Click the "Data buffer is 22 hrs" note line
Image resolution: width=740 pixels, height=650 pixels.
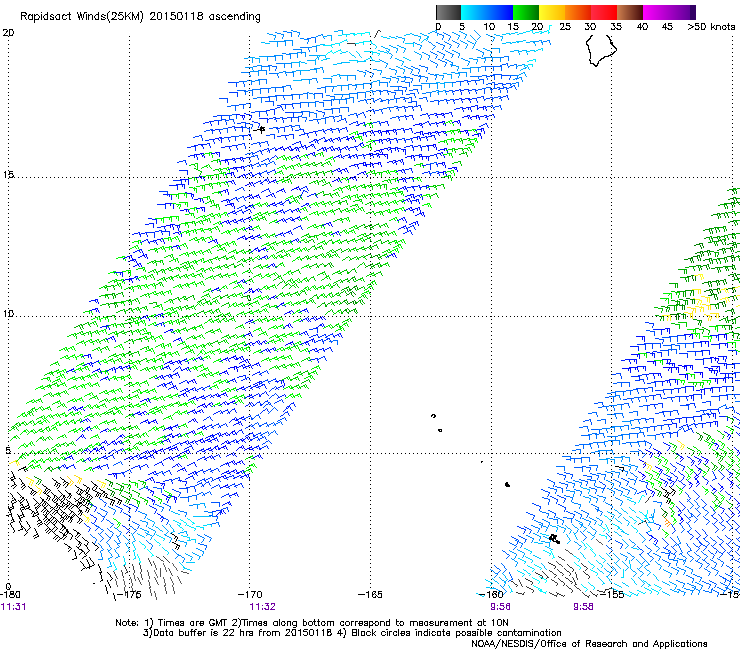352,633
